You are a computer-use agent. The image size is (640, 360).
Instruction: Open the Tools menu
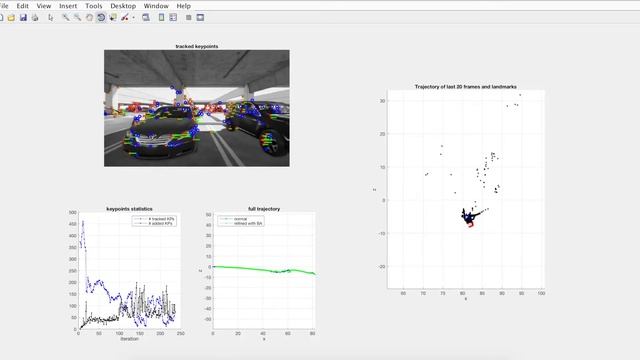[93, 6]
